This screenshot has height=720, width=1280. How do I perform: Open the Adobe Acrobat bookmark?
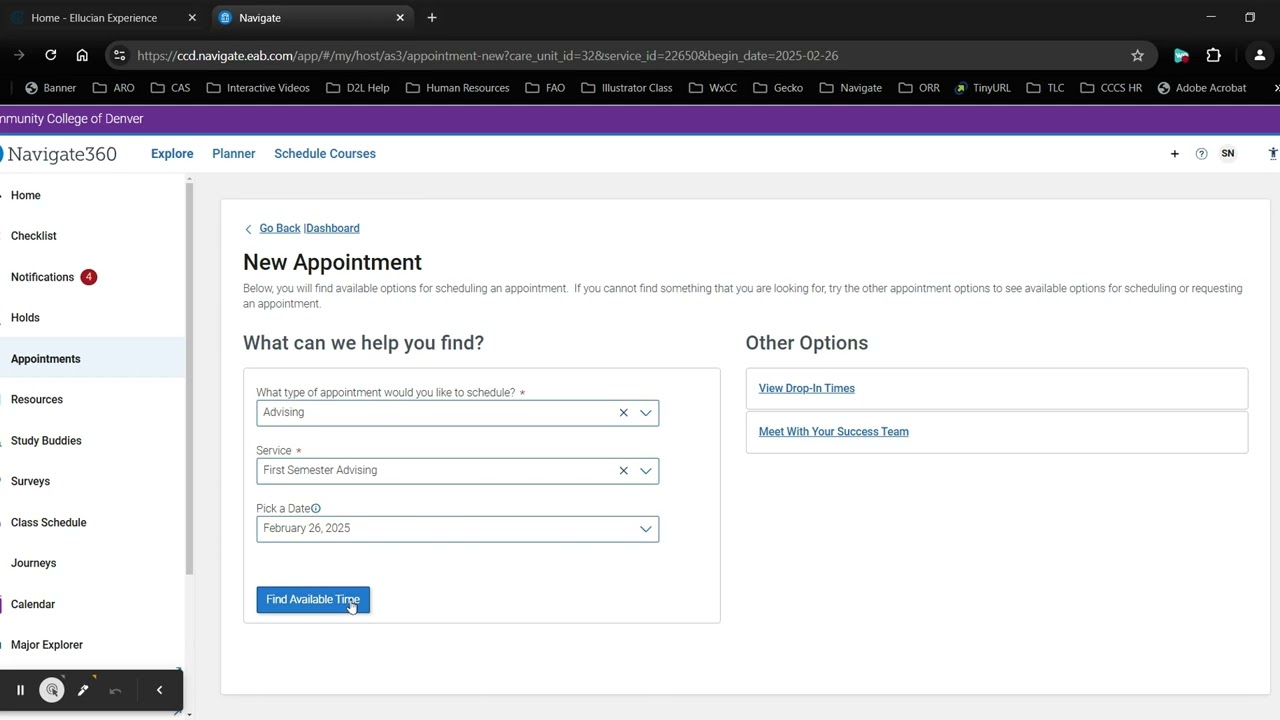[x=1202, y=88]
